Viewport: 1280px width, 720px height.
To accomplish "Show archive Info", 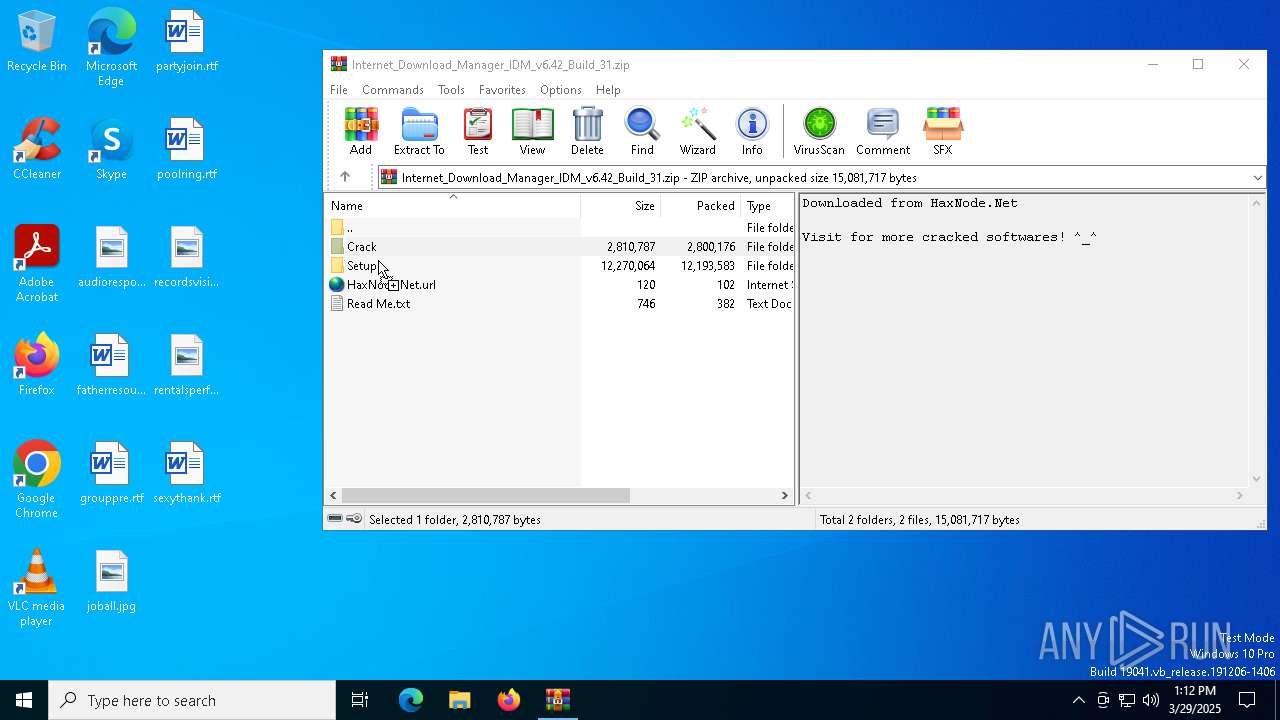I will (x=752, y=131).
